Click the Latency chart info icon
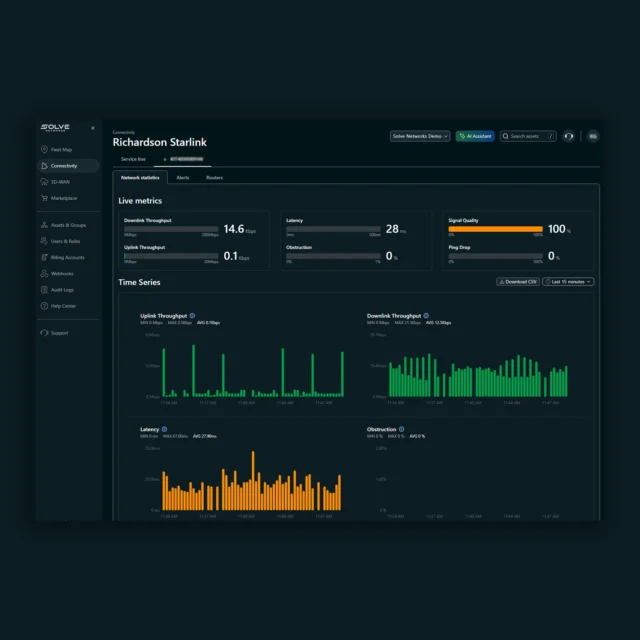 (x=164, y=428)
